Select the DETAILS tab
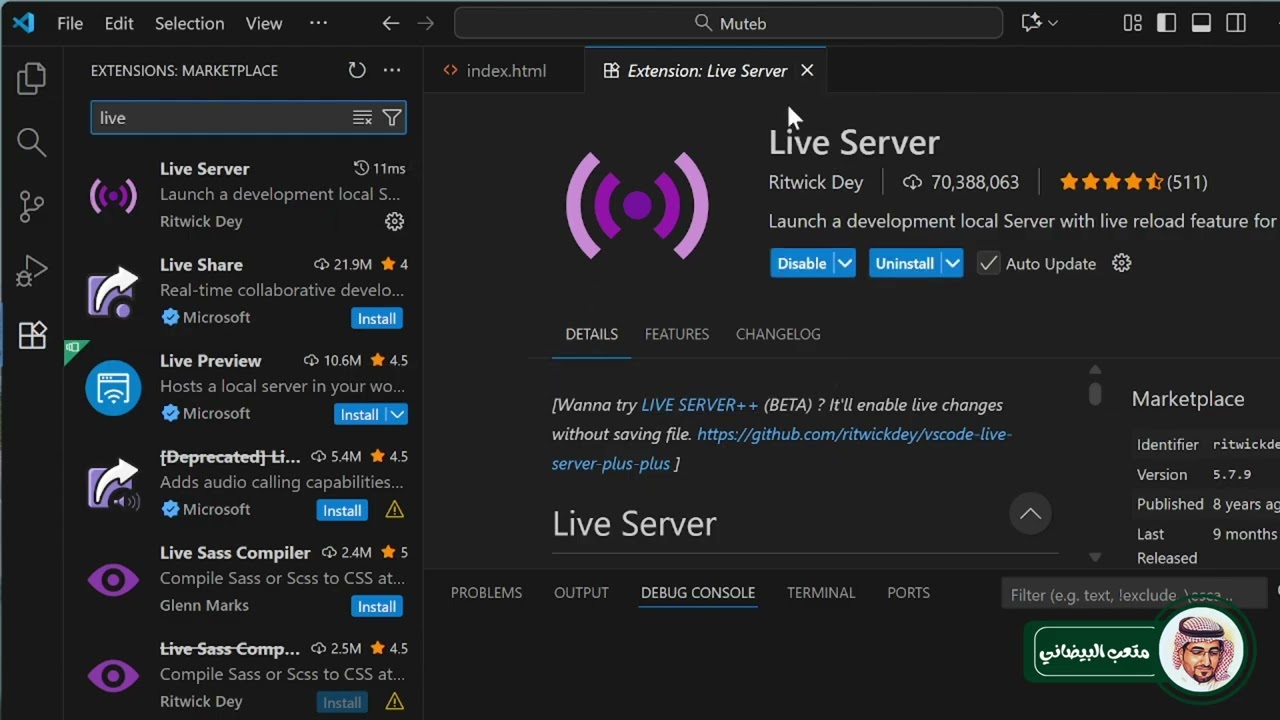Image resolution: width=1280 pixels, height=720 pixels. pos(592,334)
